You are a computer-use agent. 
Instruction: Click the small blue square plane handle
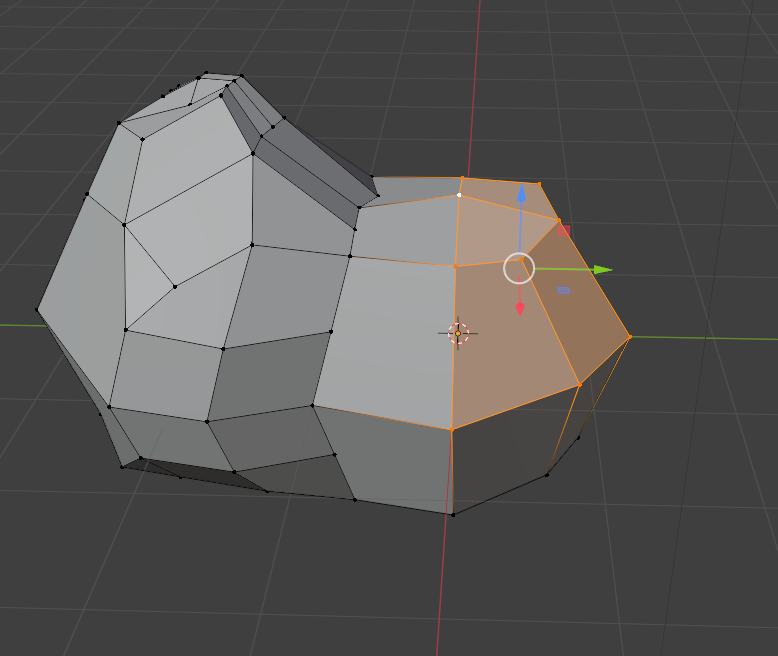tap(563, 291)
